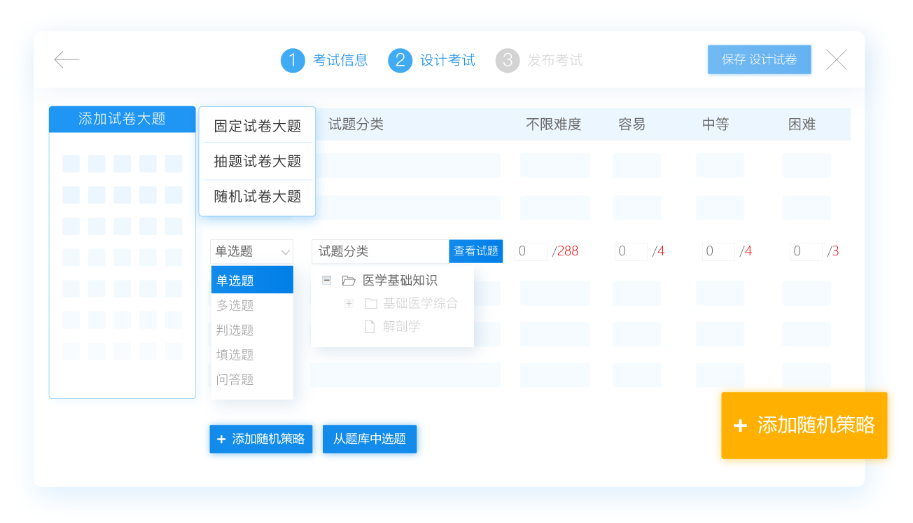Collapse the 医学基础知识 tree node
Screen dimensions: 913x523
click(x=327, y=281)
